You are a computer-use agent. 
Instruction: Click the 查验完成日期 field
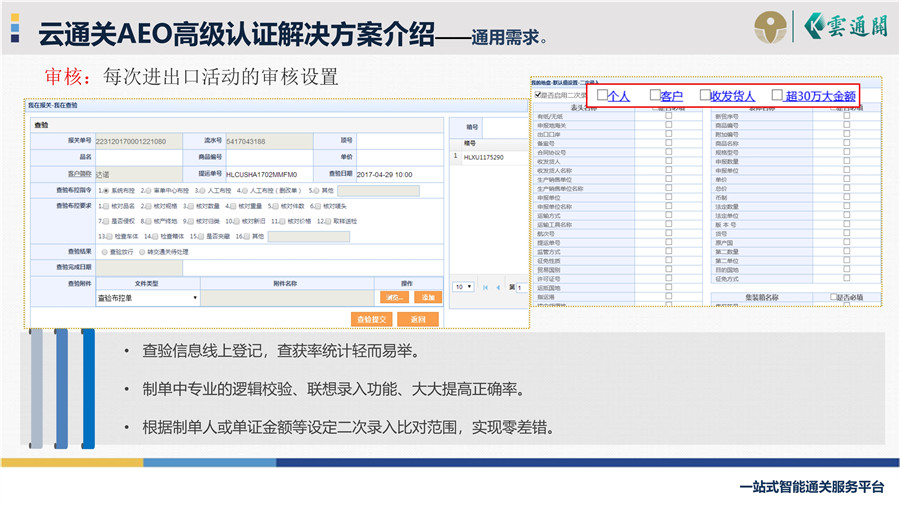tap(139, 267)
